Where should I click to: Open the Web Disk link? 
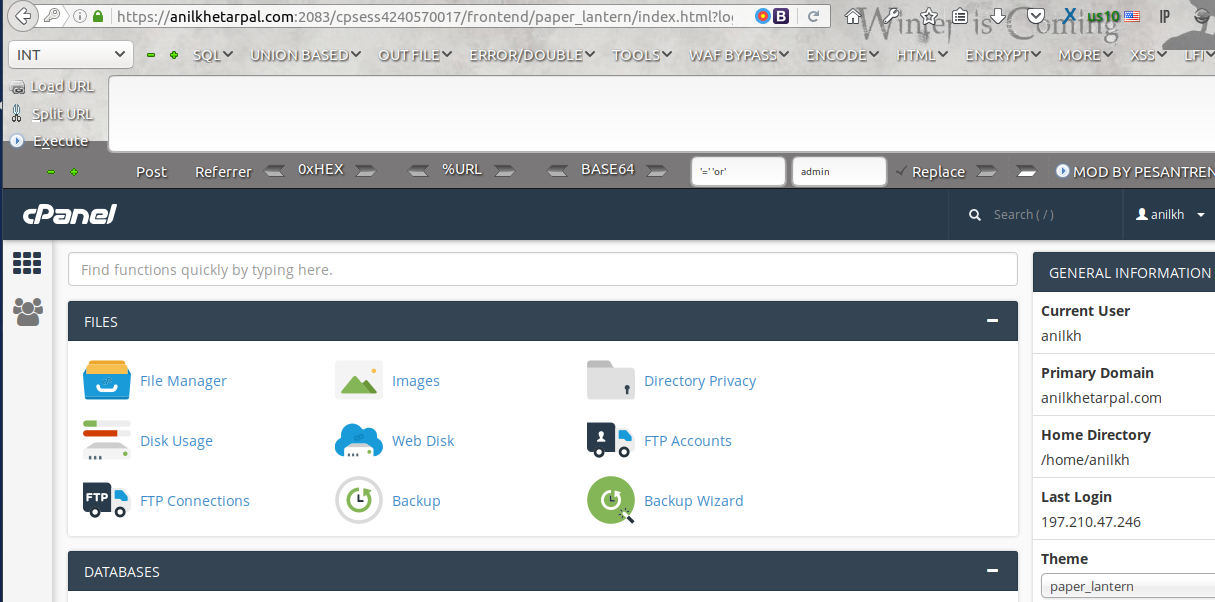coord(423,441)
